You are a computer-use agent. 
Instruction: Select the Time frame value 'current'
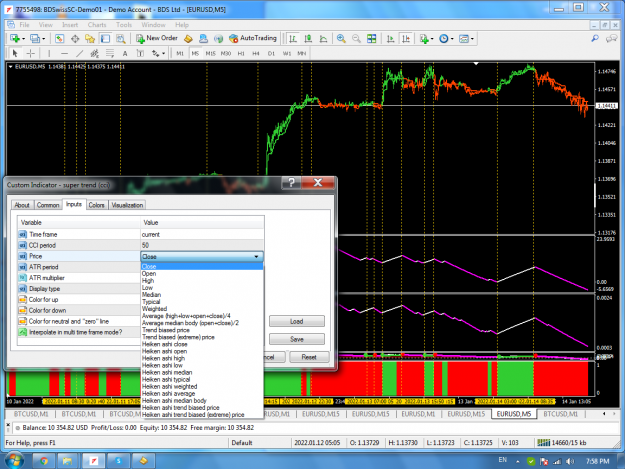click(202, 235)
